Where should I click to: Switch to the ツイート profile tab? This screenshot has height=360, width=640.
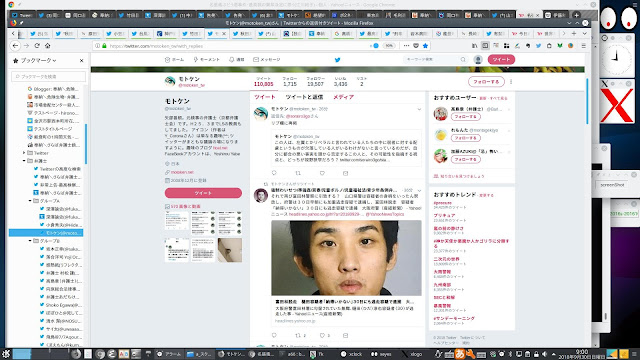tap(264, 97)
